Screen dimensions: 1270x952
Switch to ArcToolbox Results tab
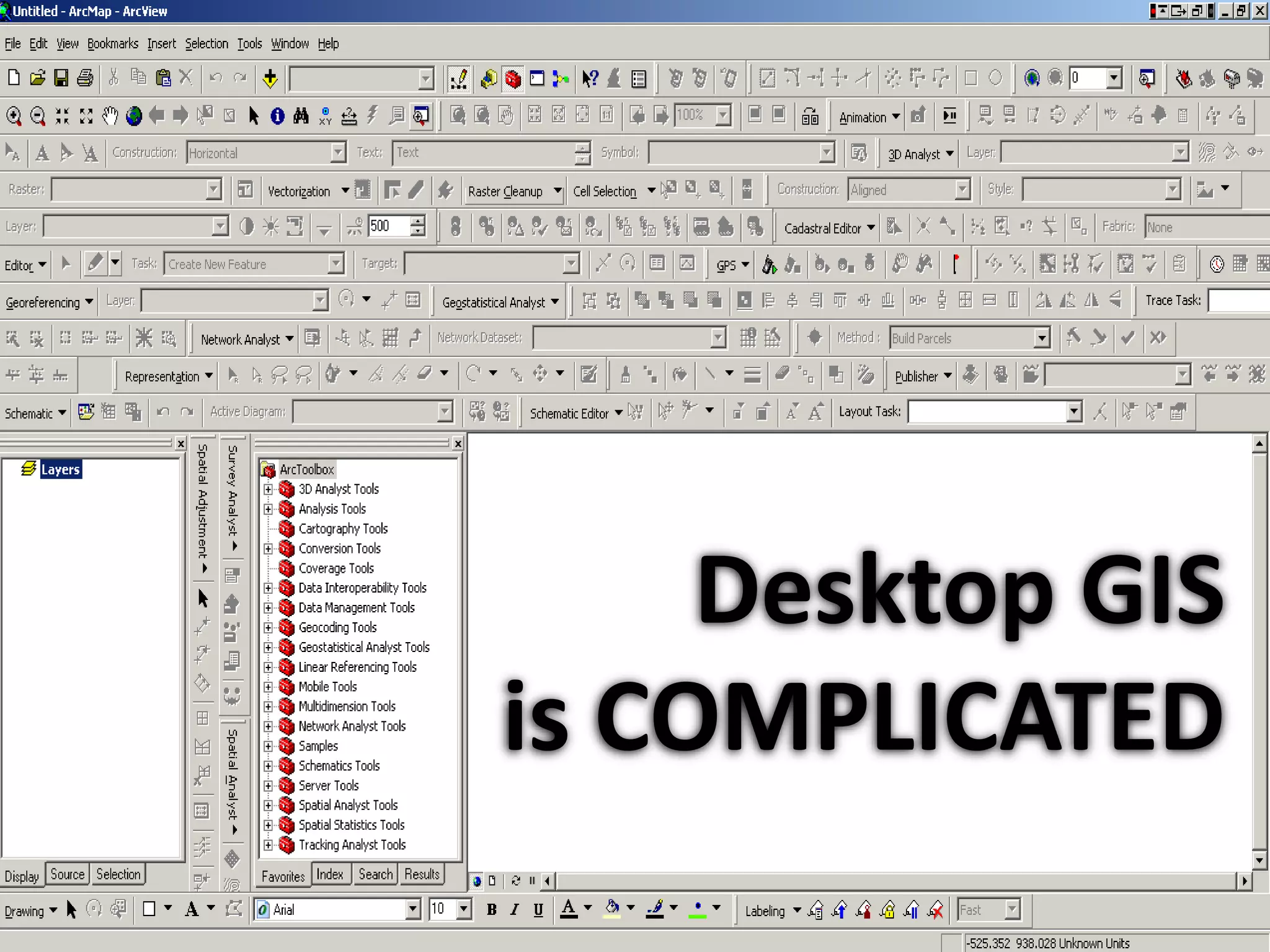point(422,875)
